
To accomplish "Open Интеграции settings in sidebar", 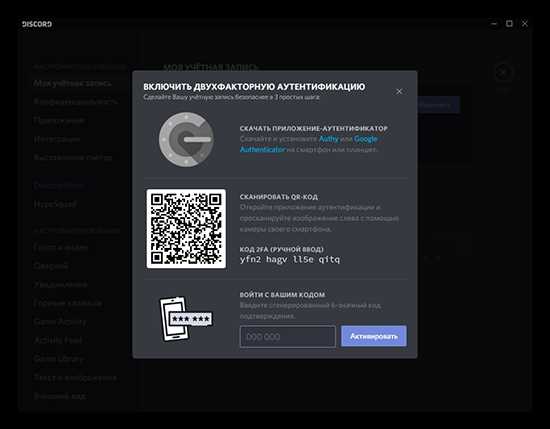I will (56, 139).
